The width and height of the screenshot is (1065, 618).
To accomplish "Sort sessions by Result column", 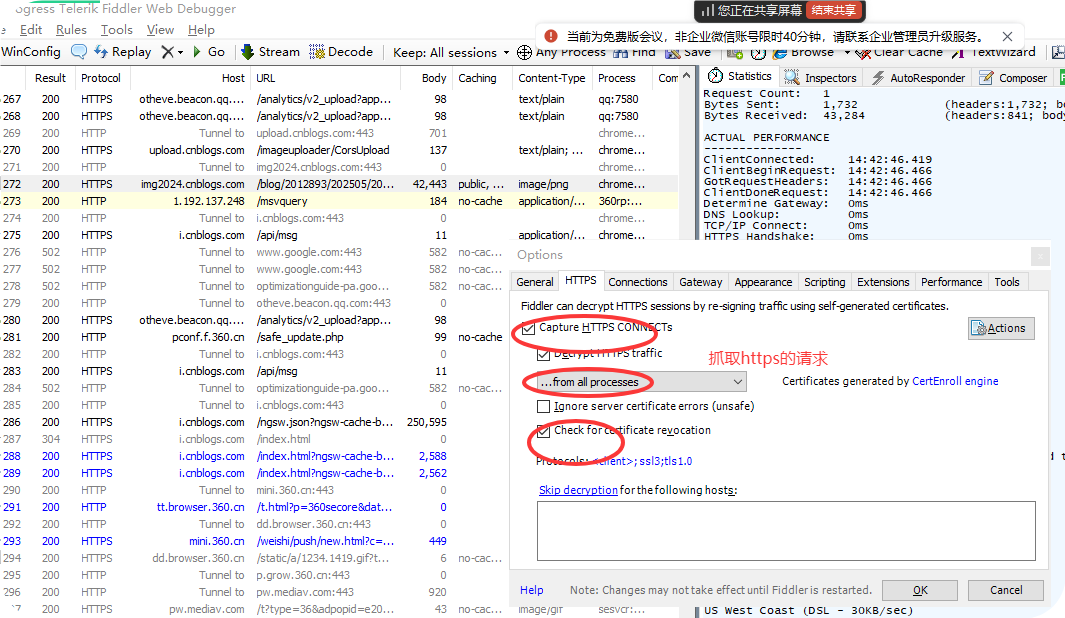I will pyautogui.click(x=50, y=78).
